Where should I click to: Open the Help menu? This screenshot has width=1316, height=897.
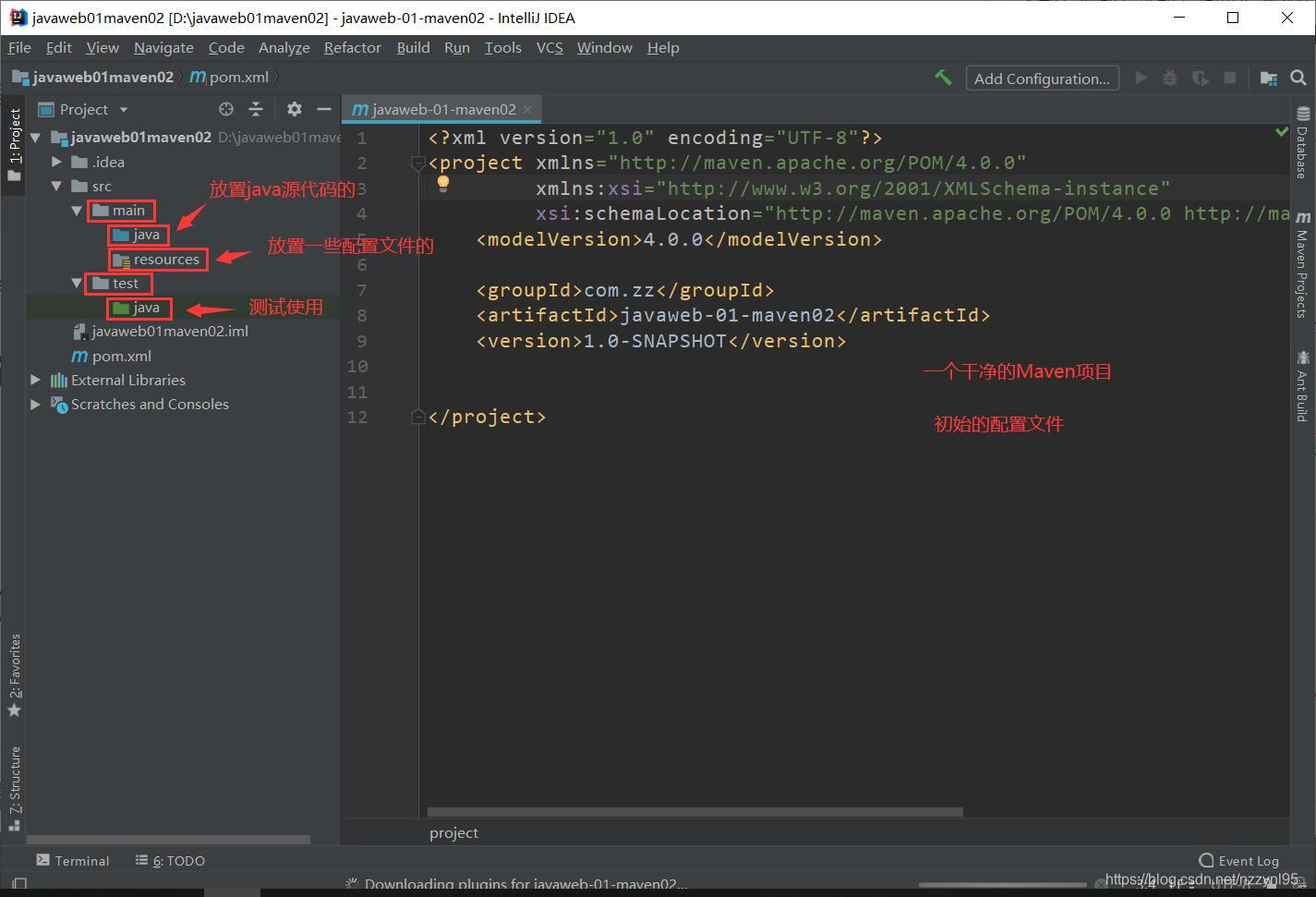pos(662,47)
